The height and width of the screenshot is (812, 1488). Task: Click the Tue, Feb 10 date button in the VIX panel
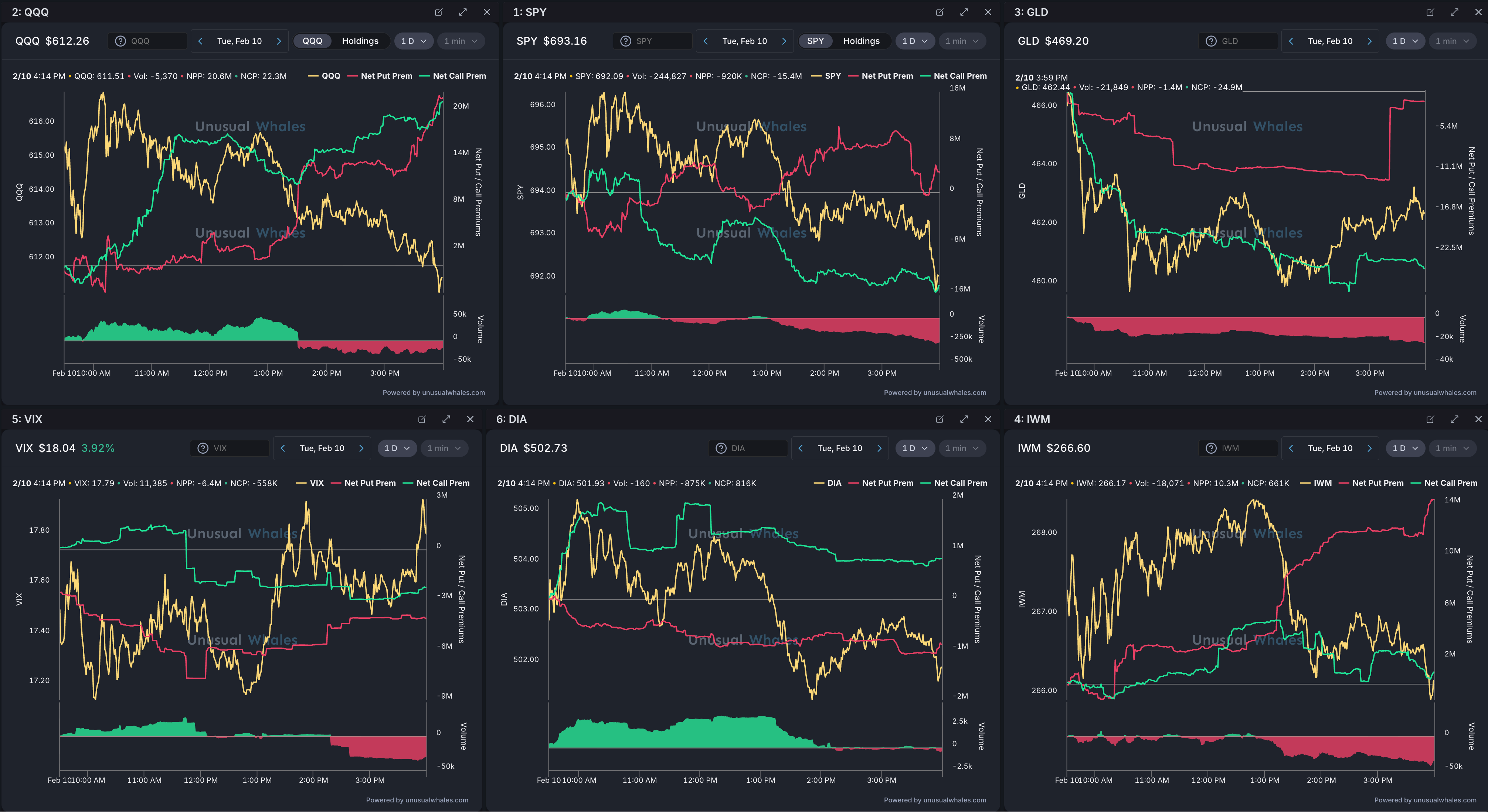[x=322, y=448]
